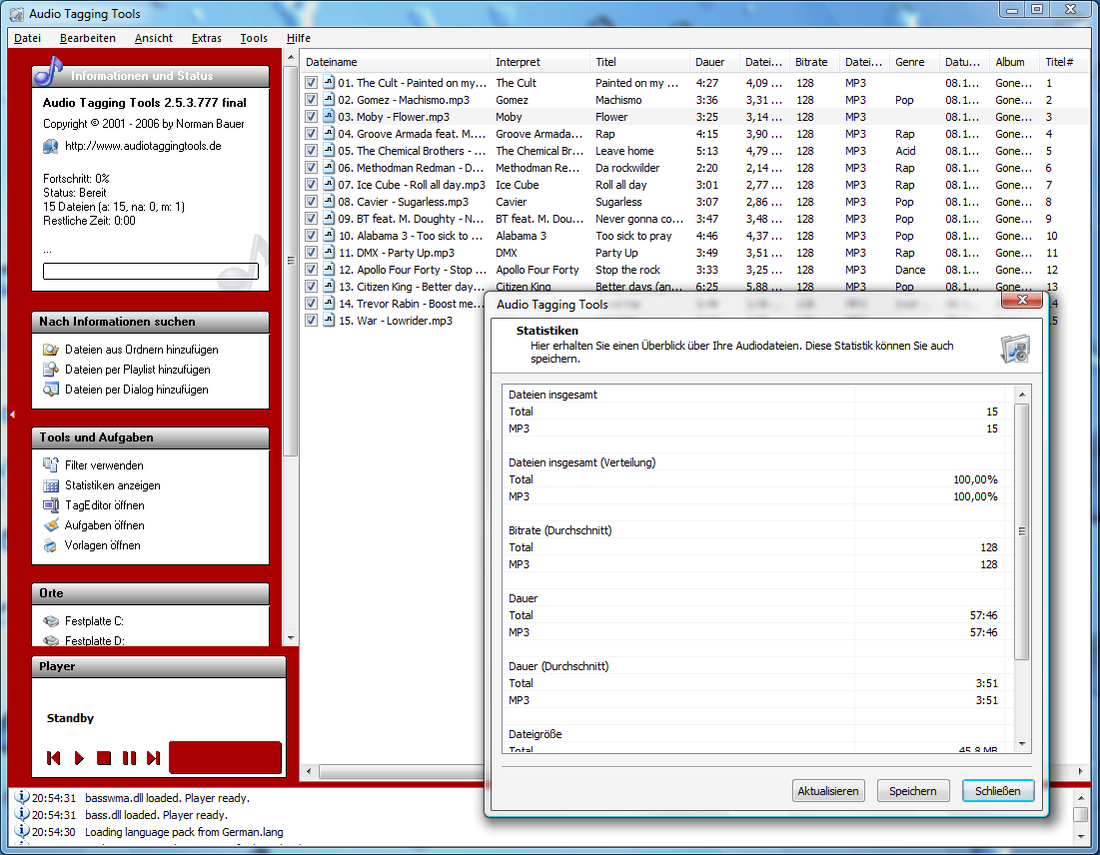Open the Extras menu
Screen dimensions: 1100x855
click(x=206, y=38)
